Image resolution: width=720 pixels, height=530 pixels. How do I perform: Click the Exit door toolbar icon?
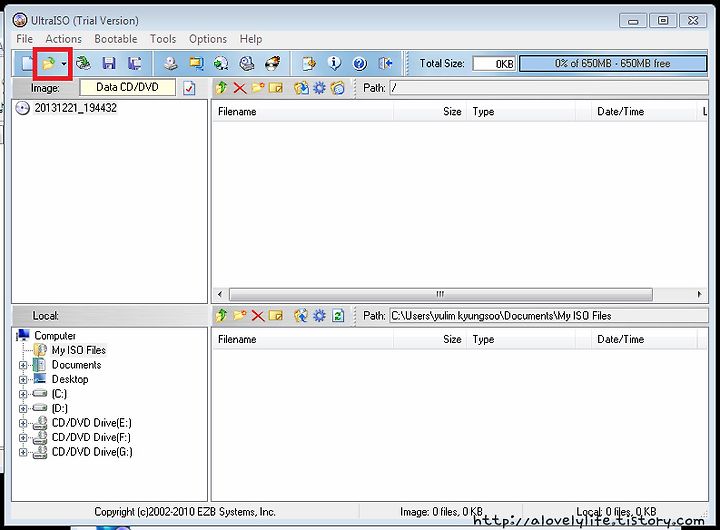coord(385,63)
